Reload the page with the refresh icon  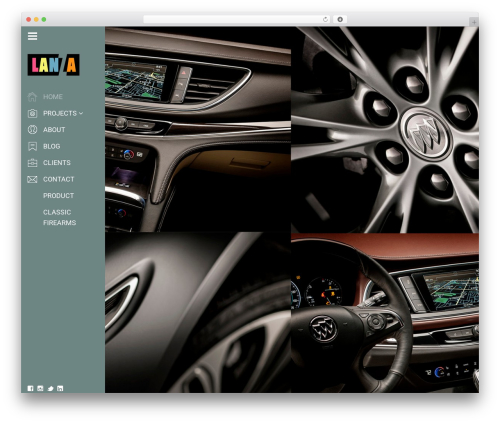[x=325, y=19]
